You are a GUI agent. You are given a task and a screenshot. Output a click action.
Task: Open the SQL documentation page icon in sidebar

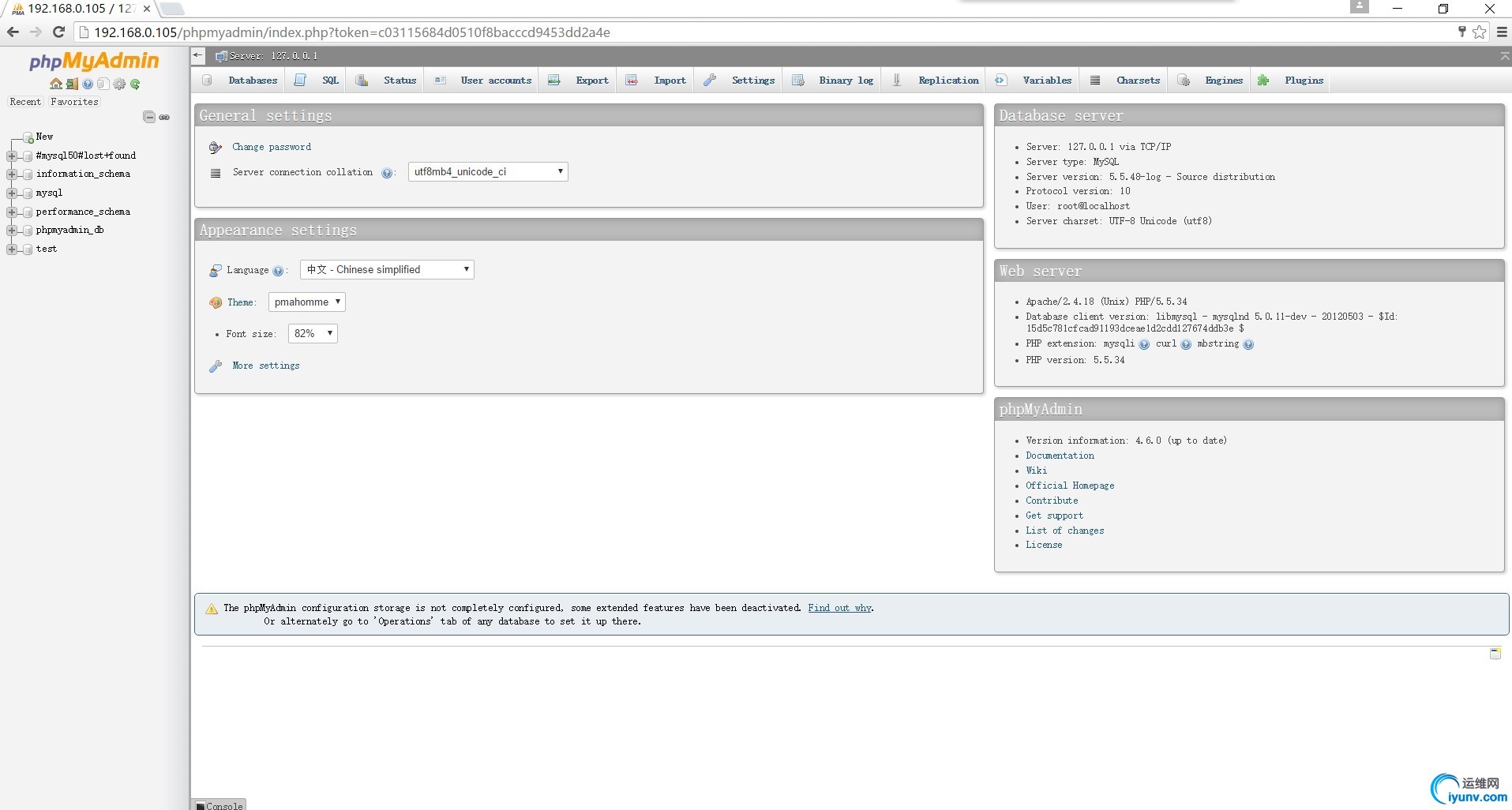pyautogui.click(x=103, y=84)
